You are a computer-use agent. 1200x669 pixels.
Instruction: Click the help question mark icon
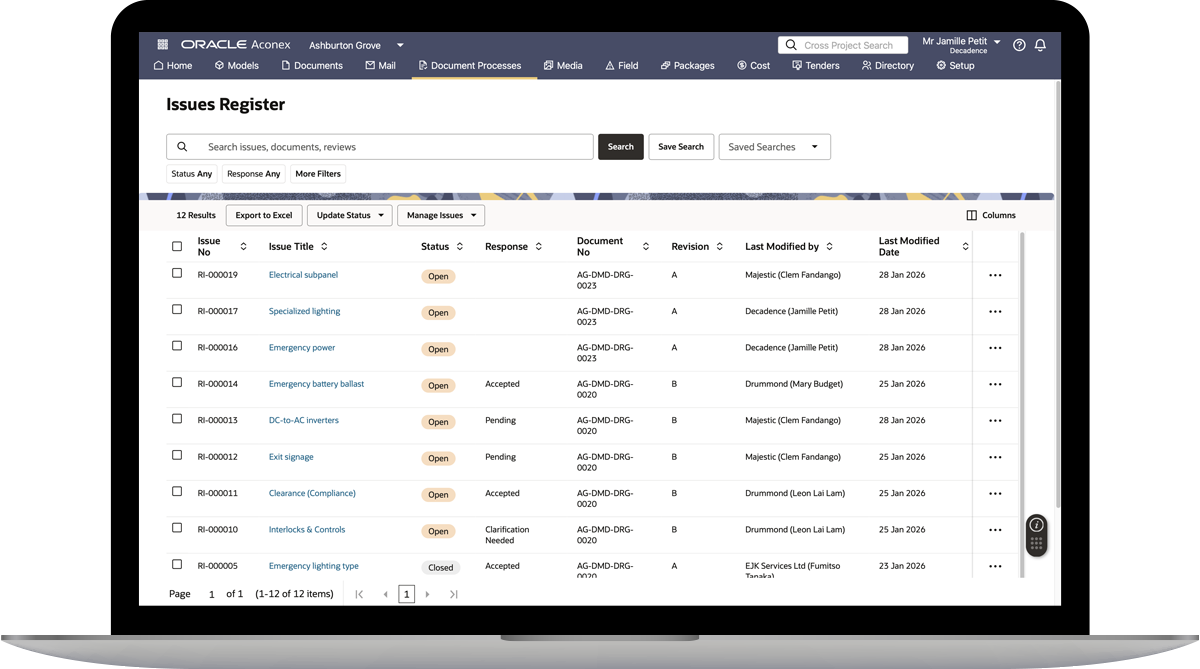[1019, 45]
